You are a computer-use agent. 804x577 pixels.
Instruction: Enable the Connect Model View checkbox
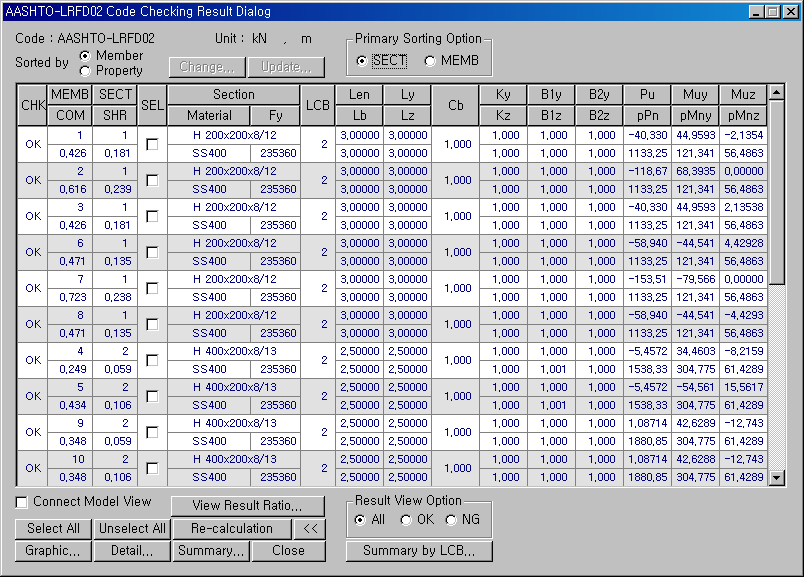pos(22,502)
